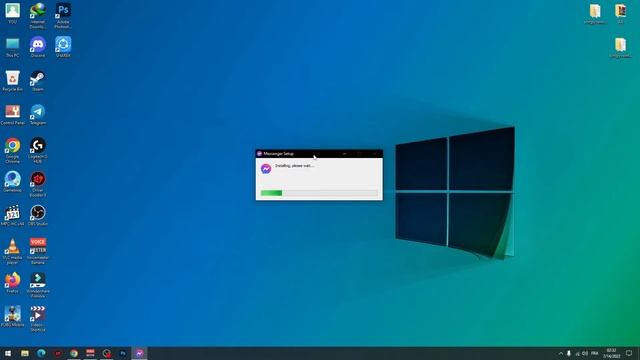Select the MPC-HC x64 desktop icon
This screenshot has height=360, width=640.
[12, 216]
